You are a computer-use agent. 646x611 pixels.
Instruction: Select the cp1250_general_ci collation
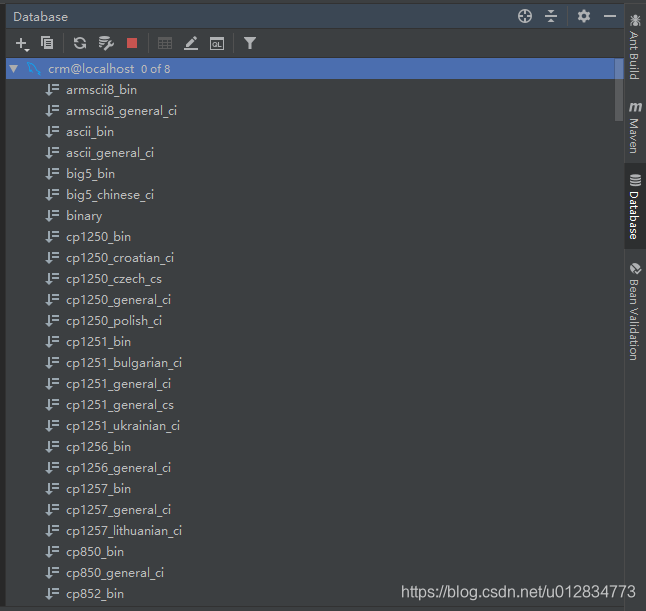[x=119, y=300]
